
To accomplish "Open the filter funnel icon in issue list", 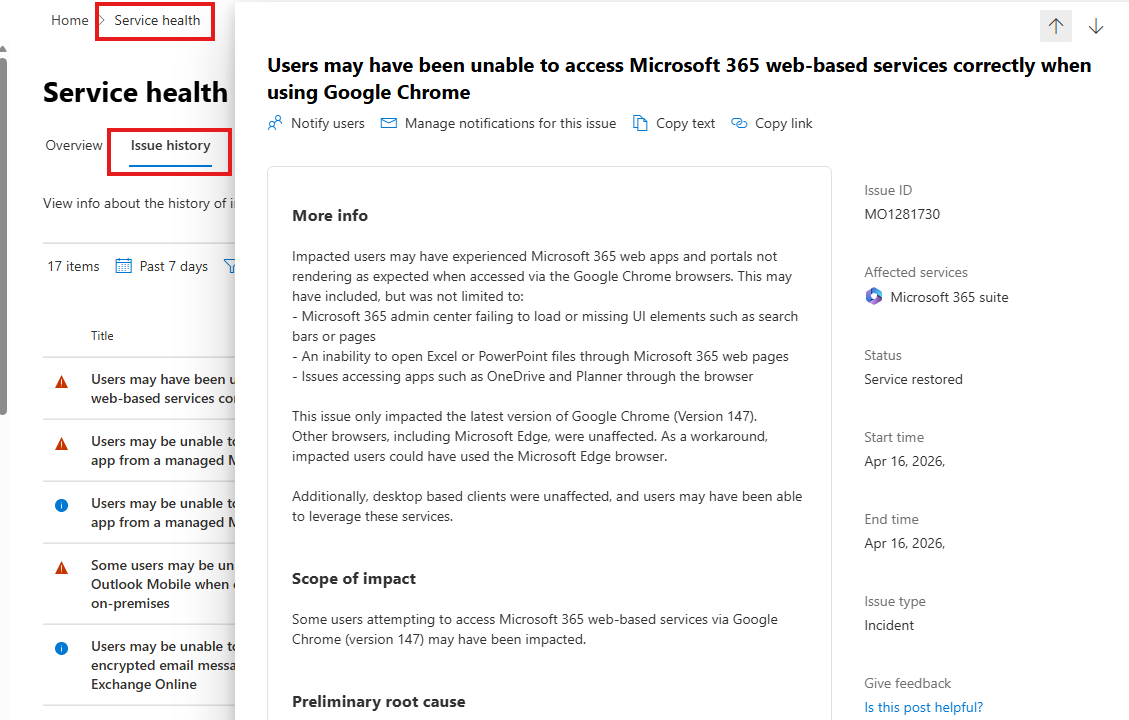I will (x=230, y=266).
